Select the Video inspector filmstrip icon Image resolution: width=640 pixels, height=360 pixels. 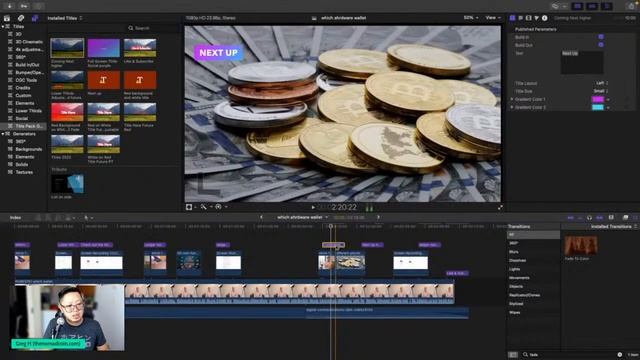(529, 18)
